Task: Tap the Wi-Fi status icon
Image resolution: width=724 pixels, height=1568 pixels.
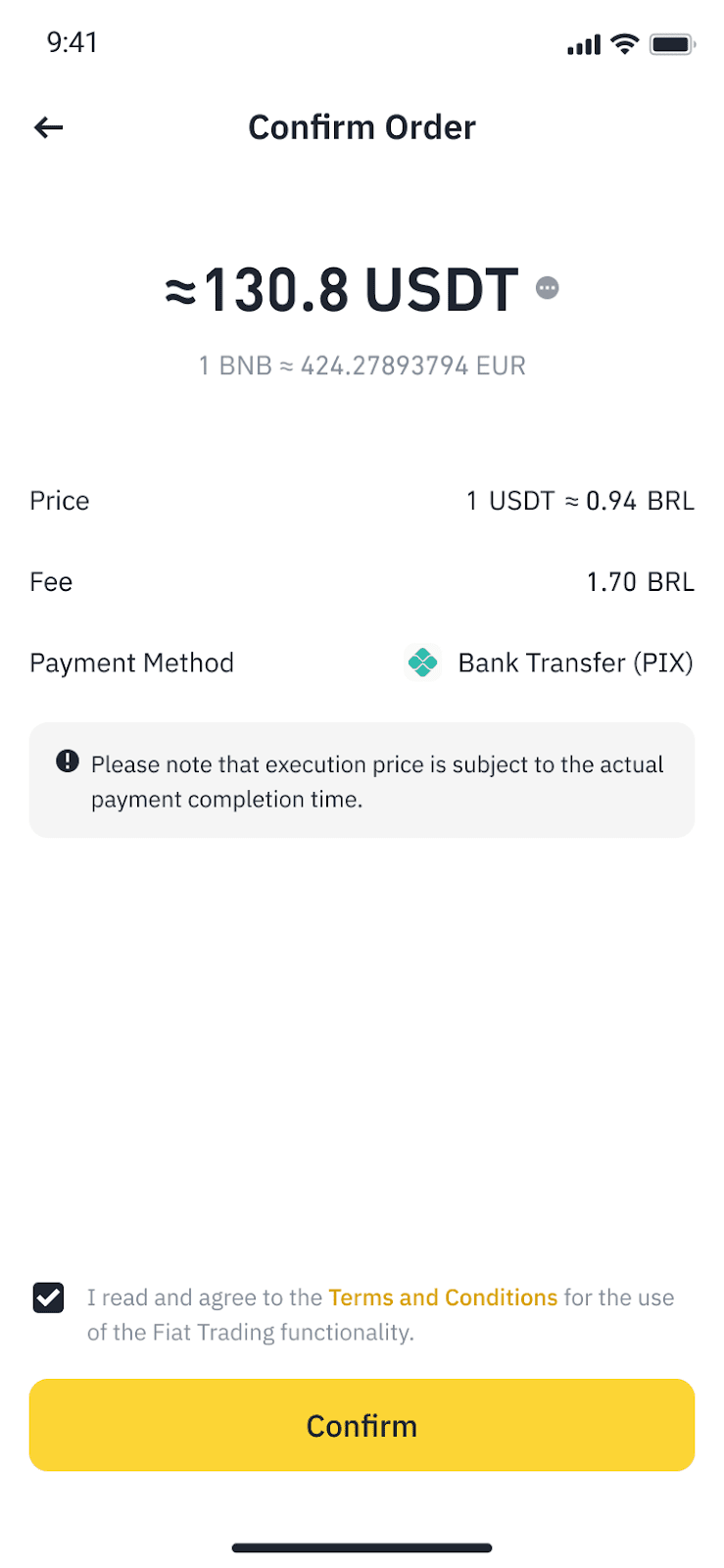Action: click(x=624, y=43)
